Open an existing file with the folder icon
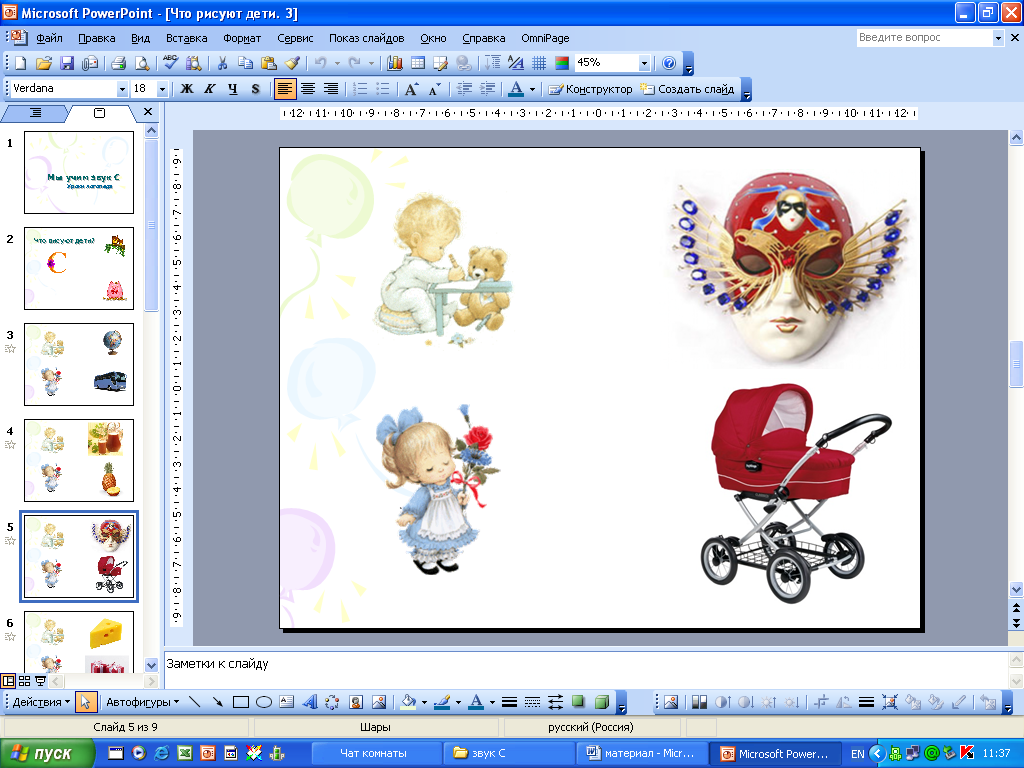 point(44,63)
